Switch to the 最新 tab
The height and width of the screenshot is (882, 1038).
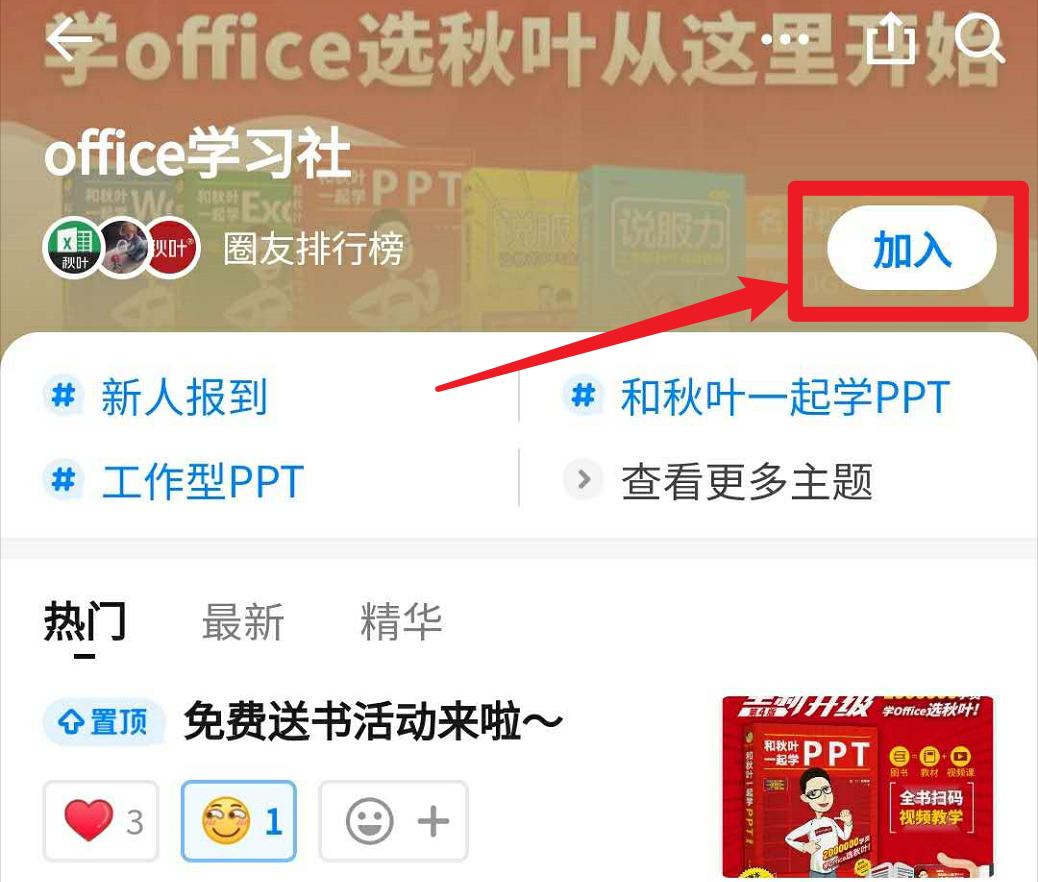pyautogui.click(x=243, y=622)
